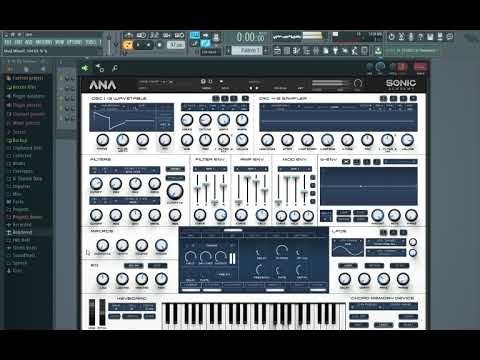Select first tab in OSC 4 sampler section
Screen dimensions: 480x360
384,98
